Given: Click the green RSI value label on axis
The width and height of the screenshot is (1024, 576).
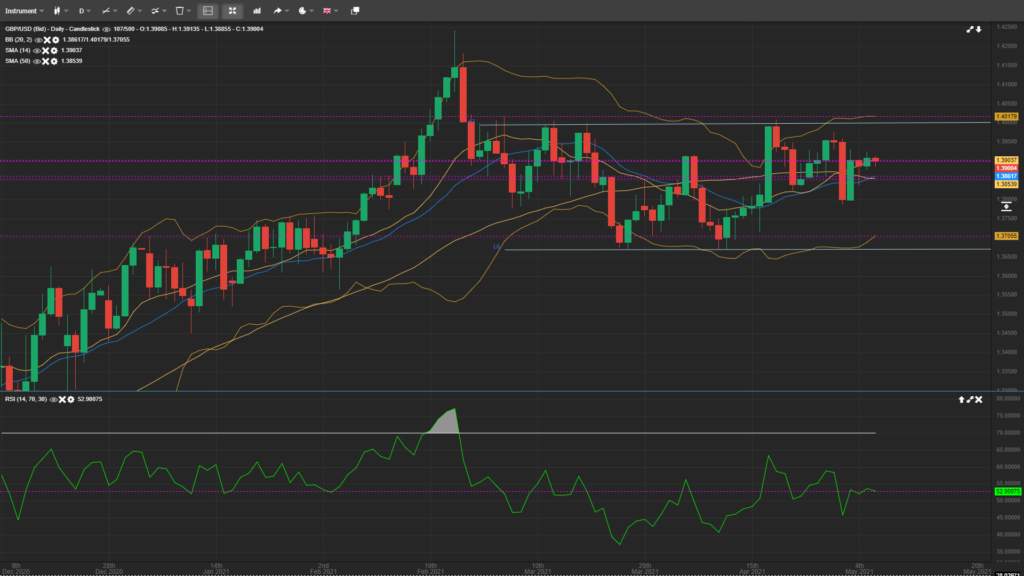Looking at the screenshot, I should pyautogui.click(x=1007, y=491).
